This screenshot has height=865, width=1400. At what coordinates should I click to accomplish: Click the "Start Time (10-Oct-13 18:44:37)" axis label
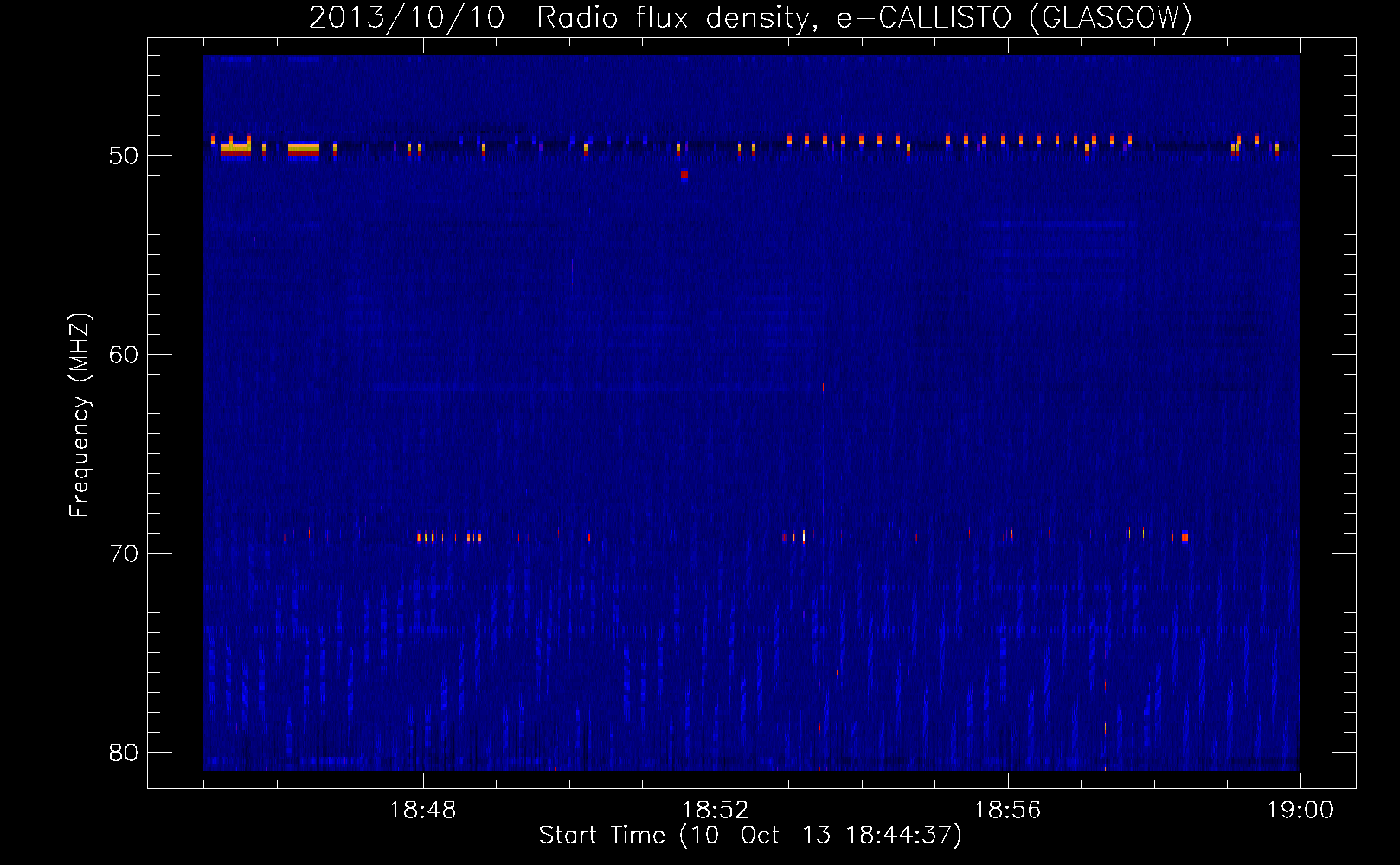750,836
